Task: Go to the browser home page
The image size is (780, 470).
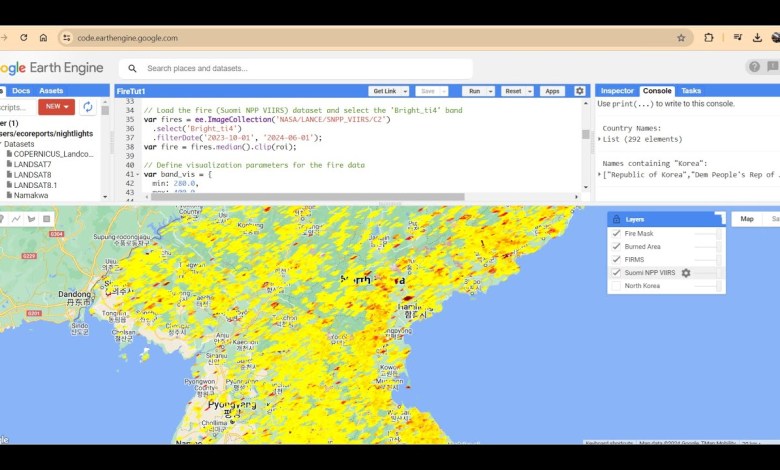Action: (43, 38)
